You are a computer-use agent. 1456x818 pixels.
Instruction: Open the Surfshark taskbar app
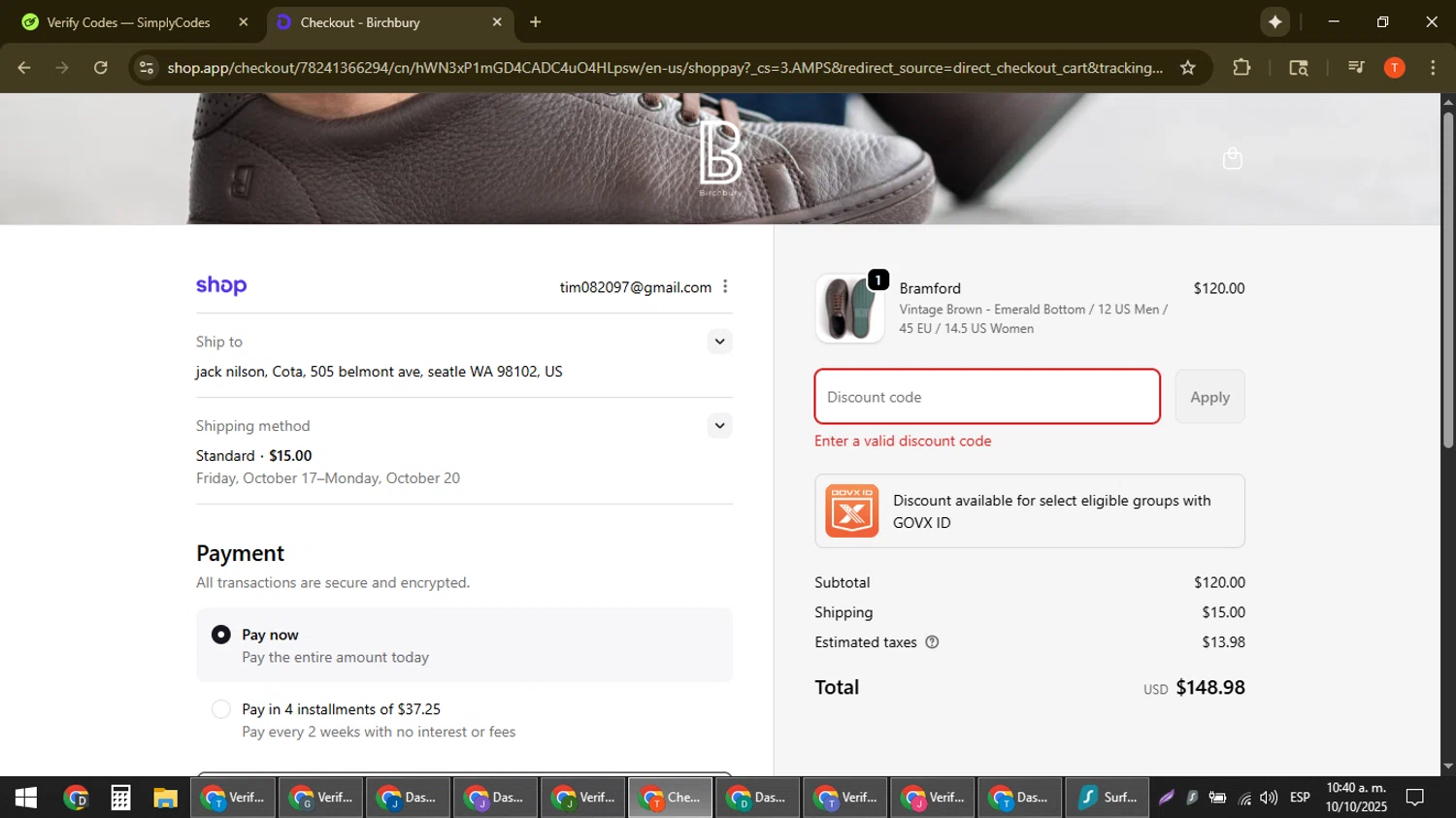tap(1108, 798)
